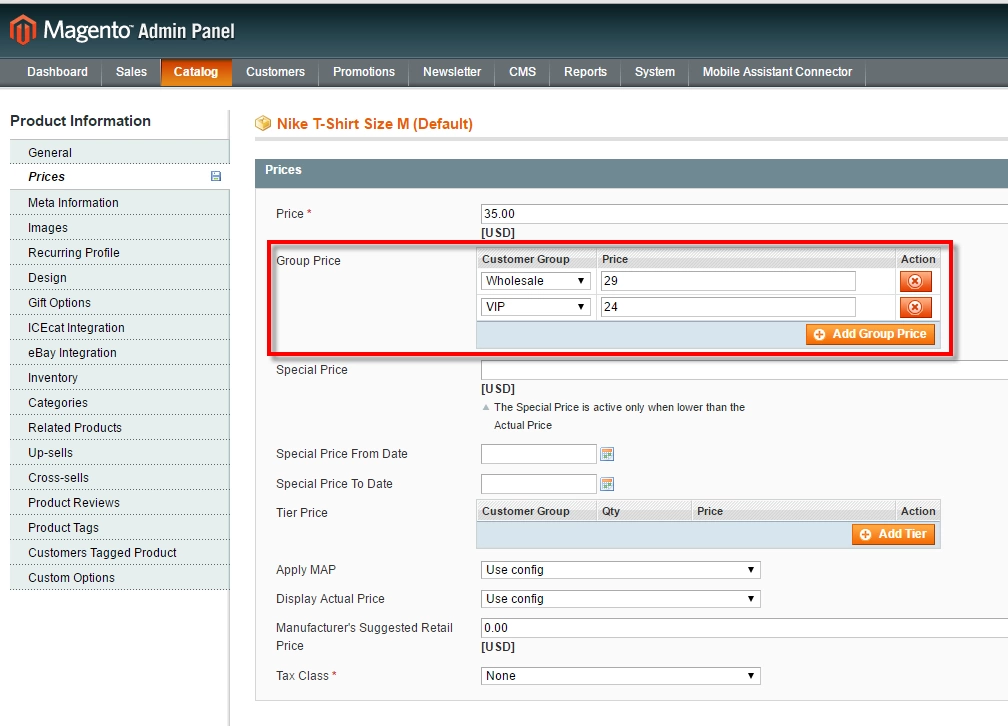Click product box icon beside Nike T-Shirt title

coord(263,123)
